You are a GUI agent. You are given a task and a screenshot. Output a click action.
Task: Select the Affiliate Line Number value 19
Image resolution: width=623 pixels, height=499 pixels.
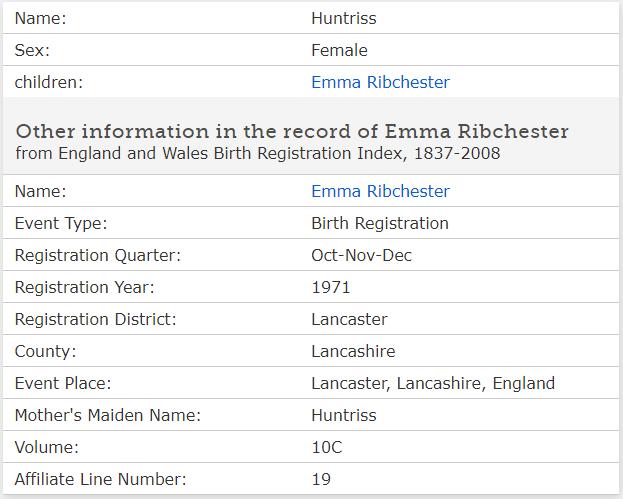point(320,479)
